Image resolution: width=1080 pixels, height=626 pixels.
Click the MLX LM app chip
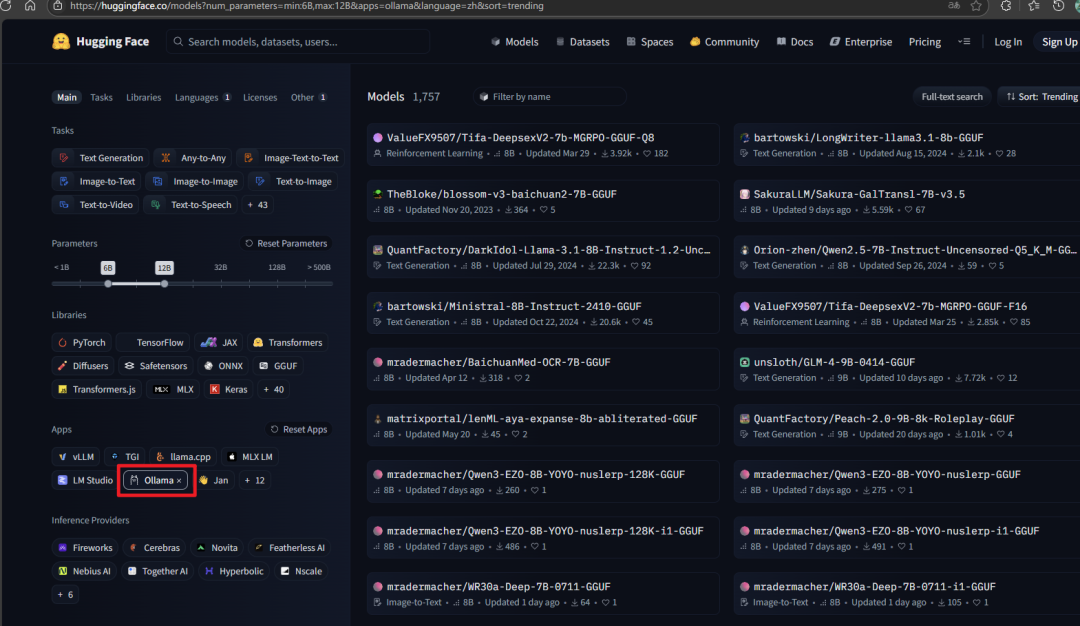tap(250, 457)
